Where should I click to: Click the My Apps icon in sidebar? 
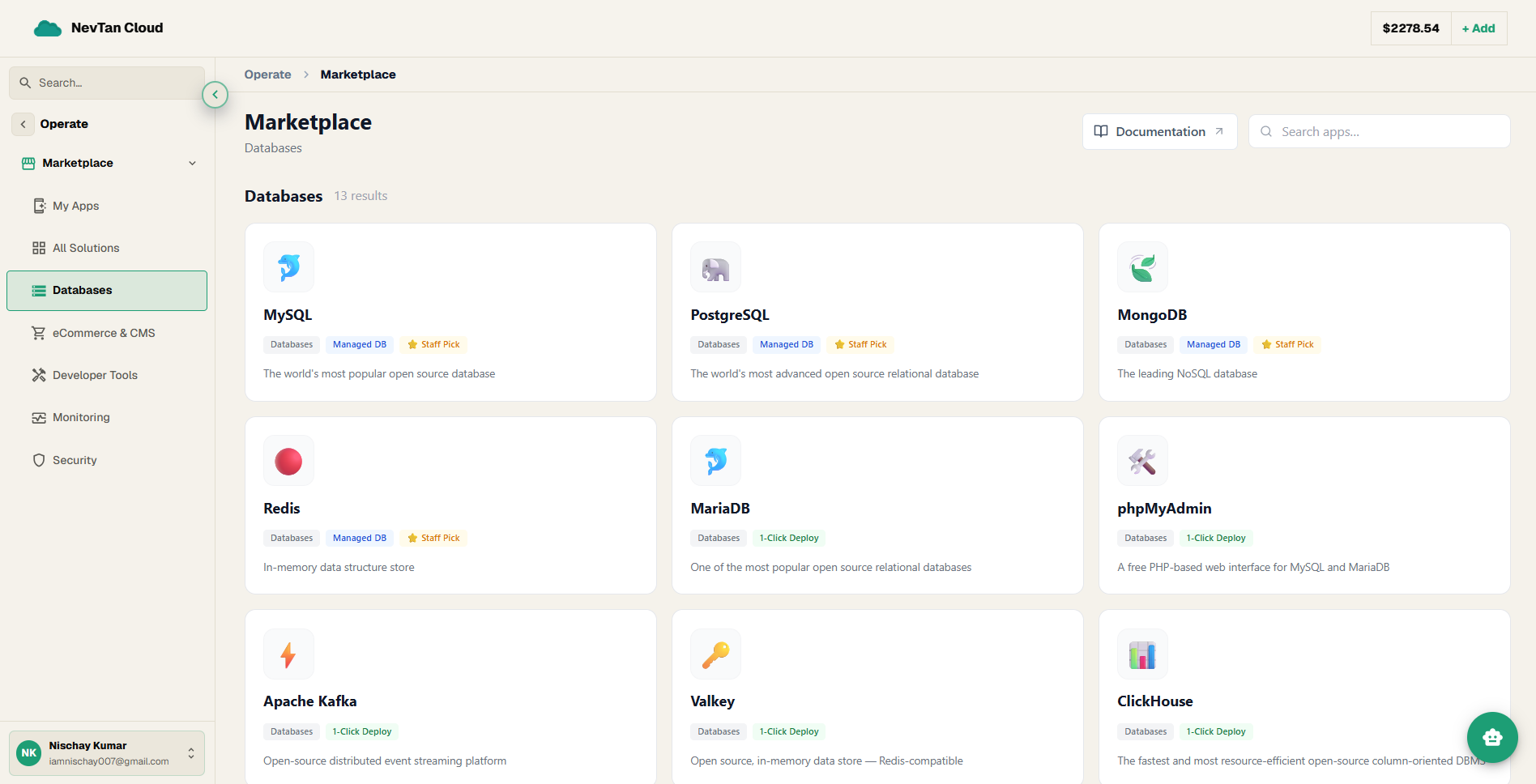tap(39, 206)
